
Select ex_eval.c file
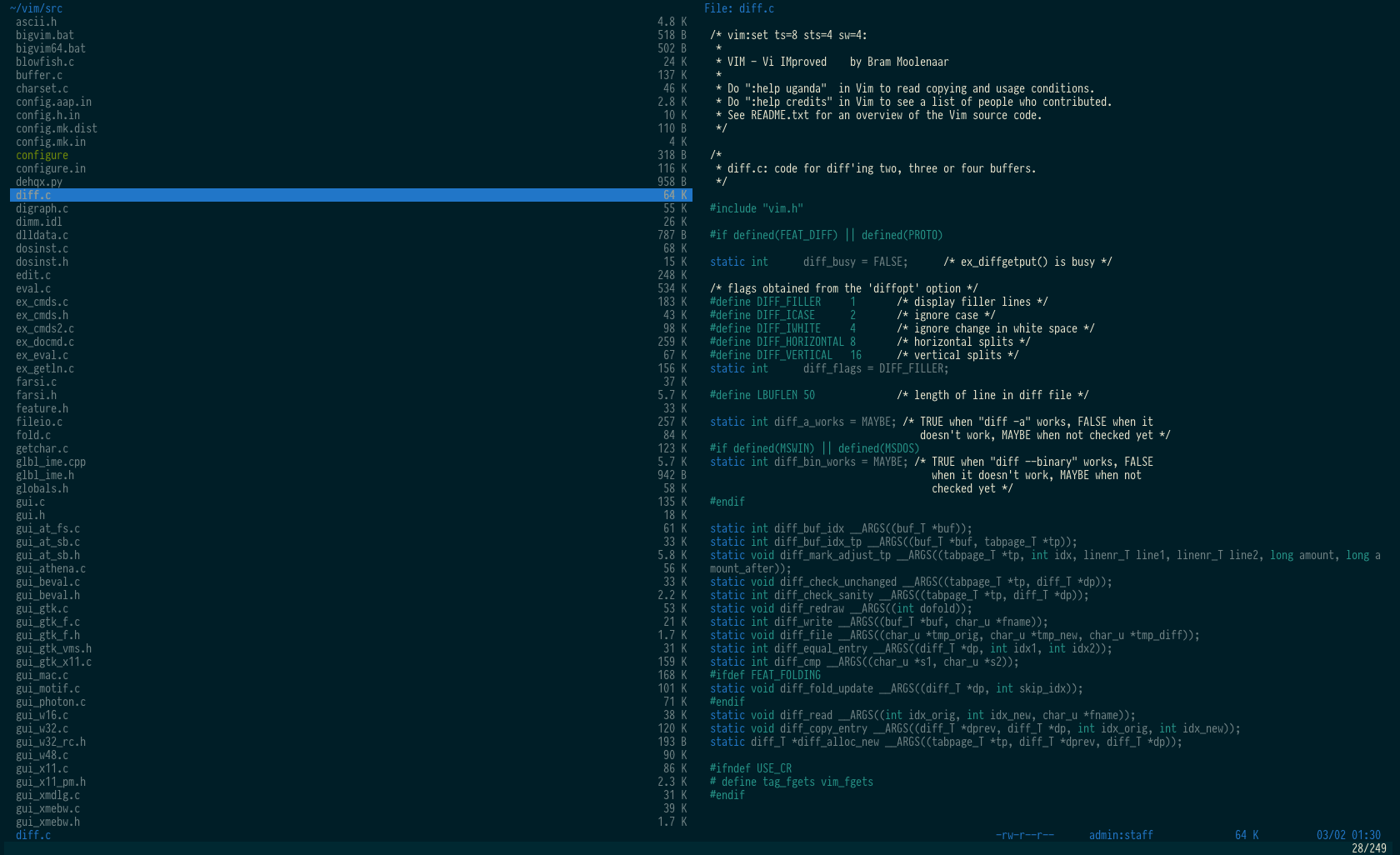click(351, 355)
